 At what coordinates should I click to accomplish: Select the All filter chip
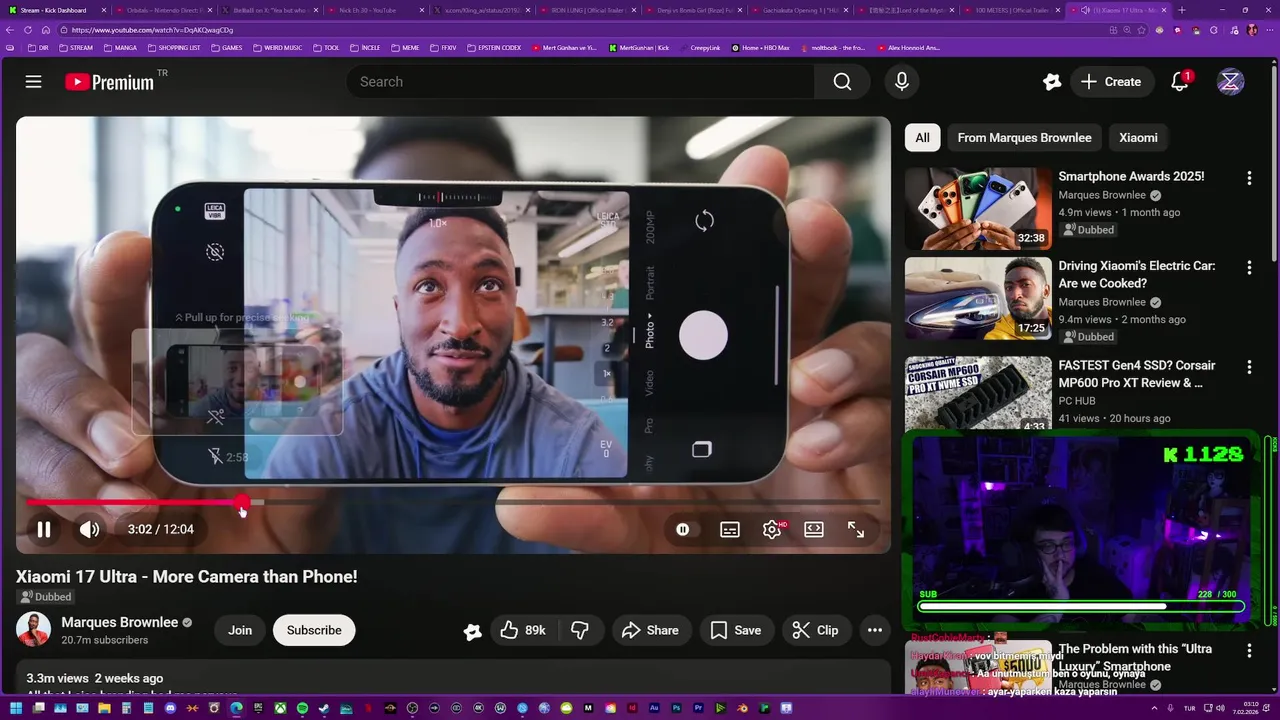[922, 138]
